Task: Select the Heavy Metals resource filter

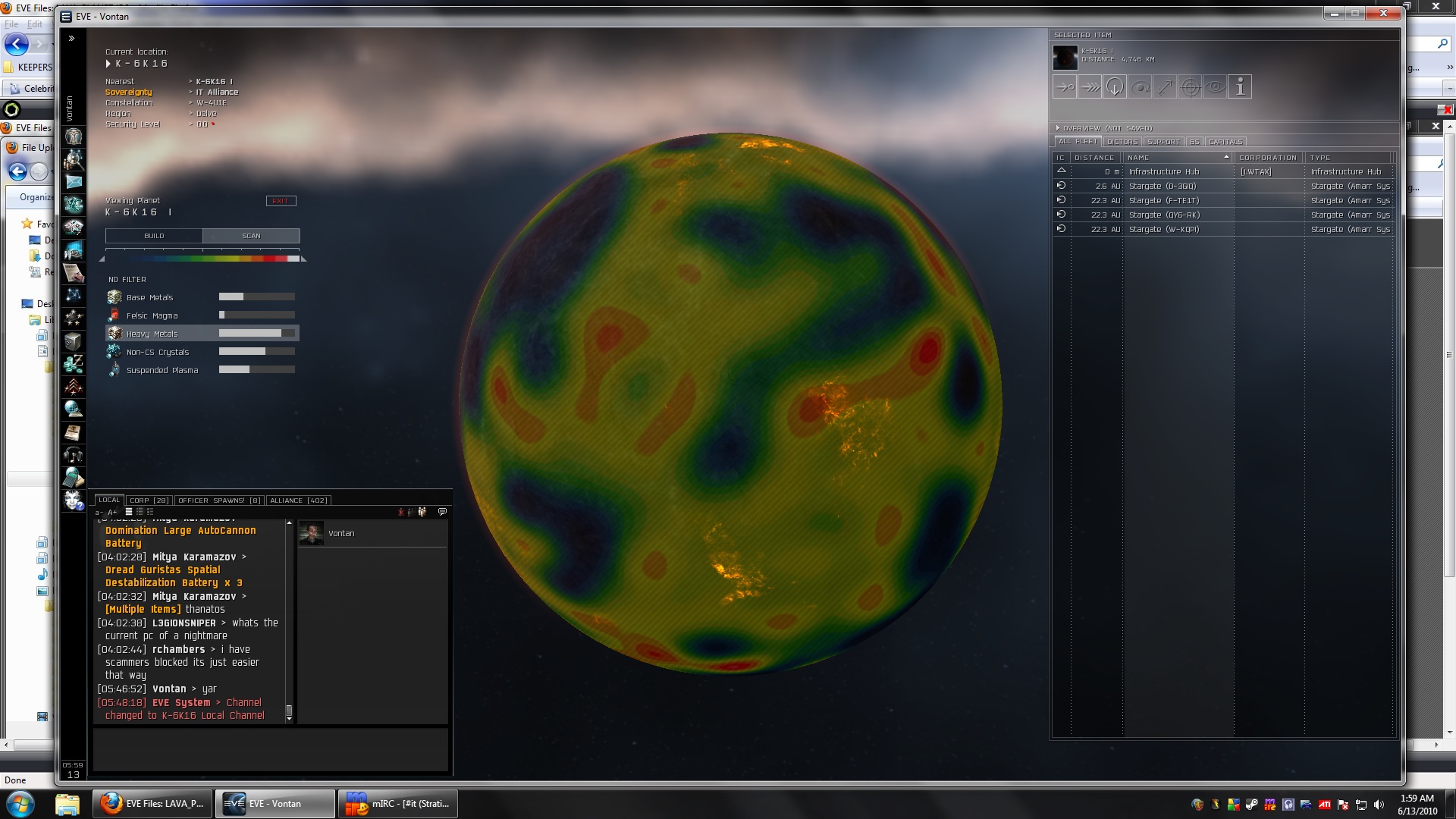Action: [152, 334]
